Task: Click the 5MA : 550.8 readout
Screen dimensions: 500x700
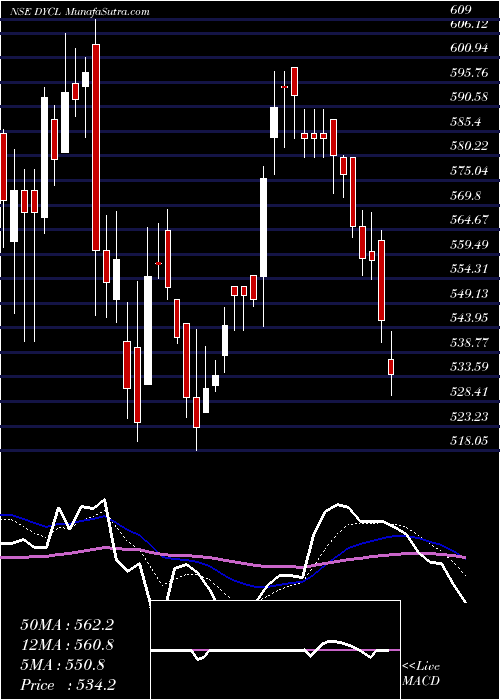Action: coord(62,665)
